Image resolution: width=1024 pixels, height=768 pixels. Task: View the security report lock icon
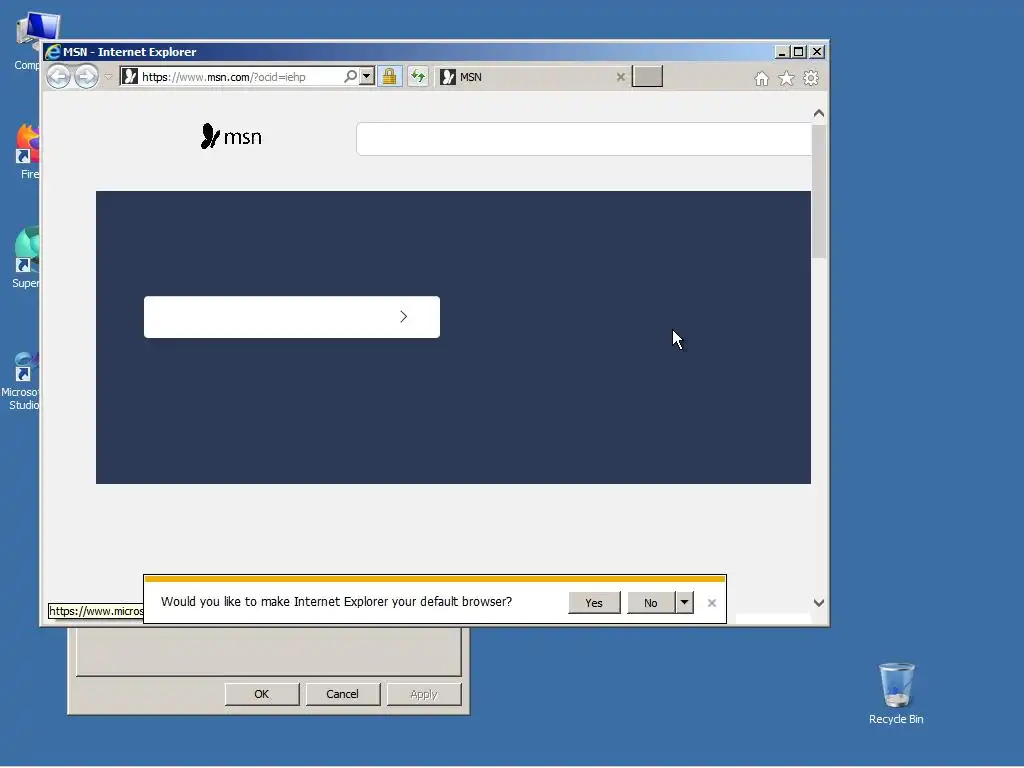389,76
